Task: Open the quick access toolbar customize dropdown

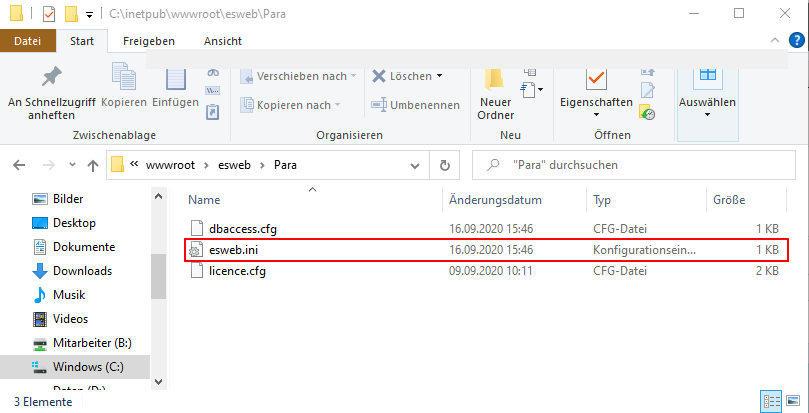Action: point(89,15)
